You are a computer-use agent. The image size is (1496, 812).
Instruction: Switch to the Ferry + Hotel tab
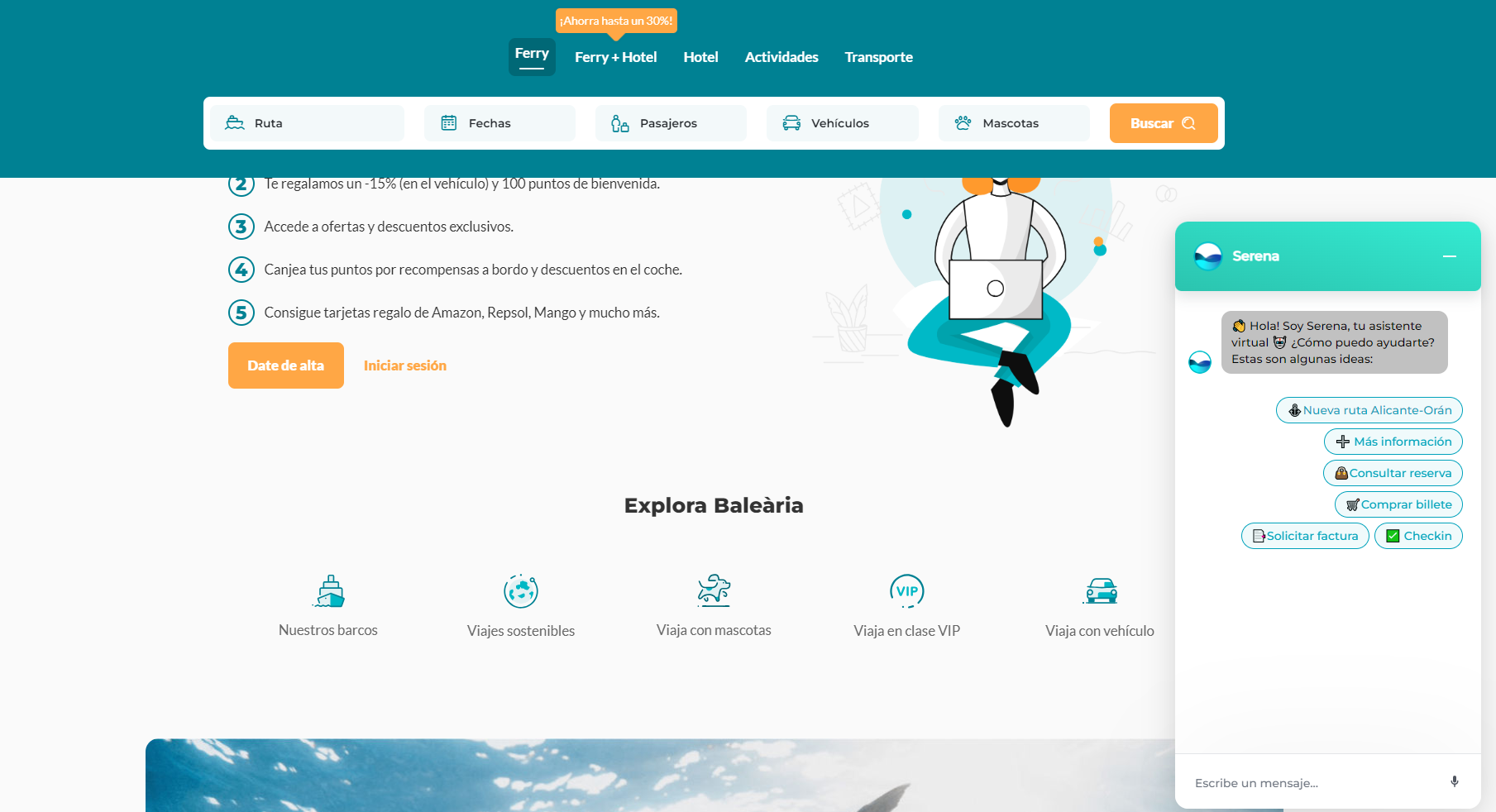615,57
